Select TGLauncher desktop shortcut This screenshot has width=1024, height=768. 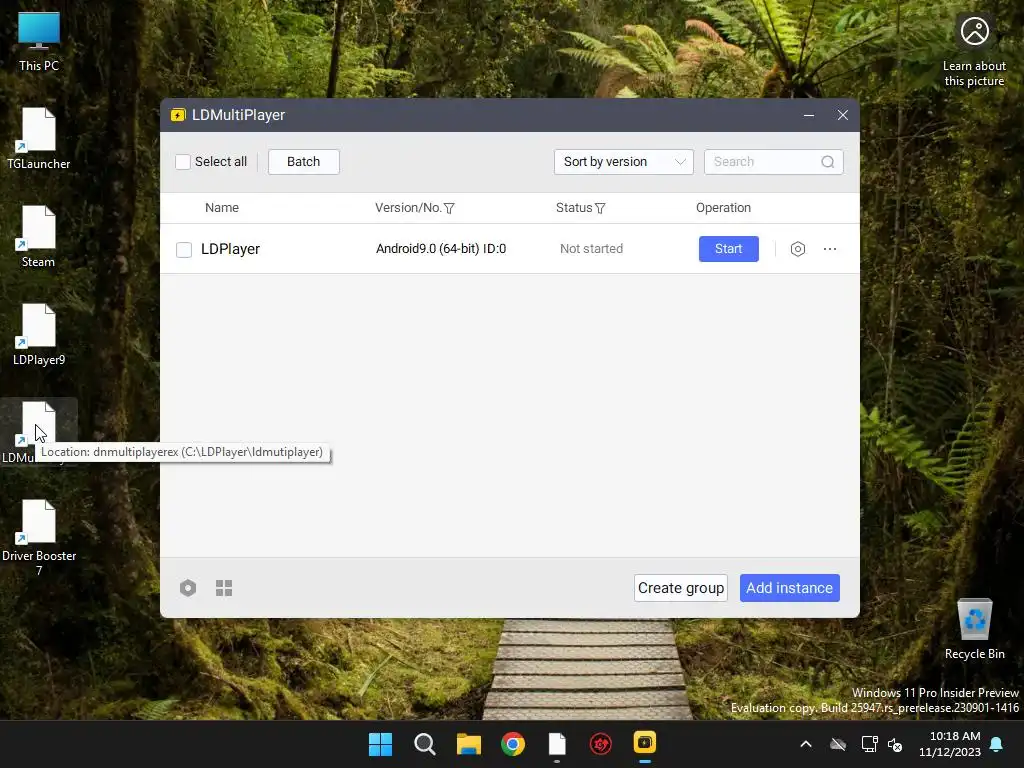39,139
